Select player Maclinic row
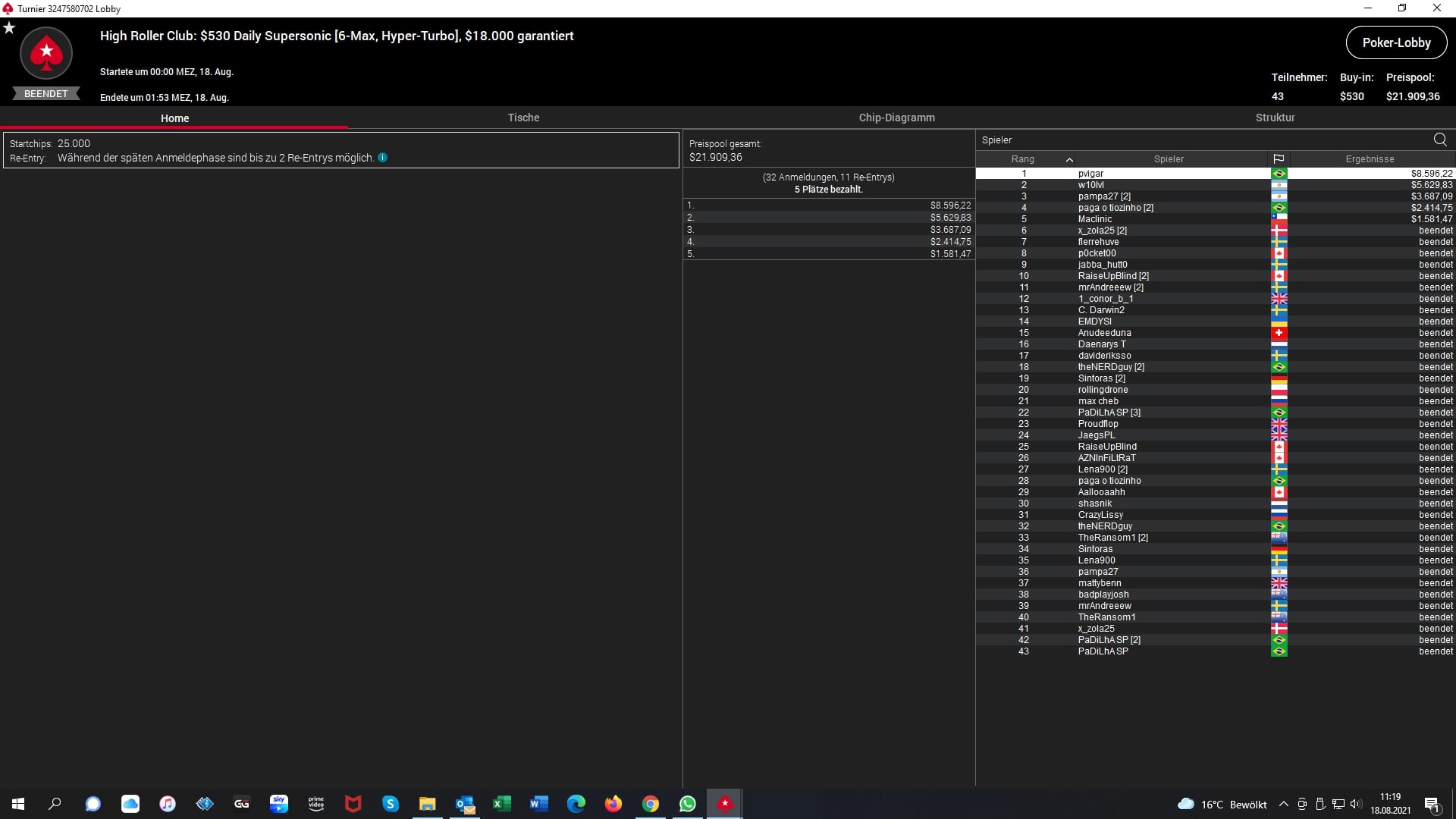The image size is (1456, 819). click(1095, 219)
